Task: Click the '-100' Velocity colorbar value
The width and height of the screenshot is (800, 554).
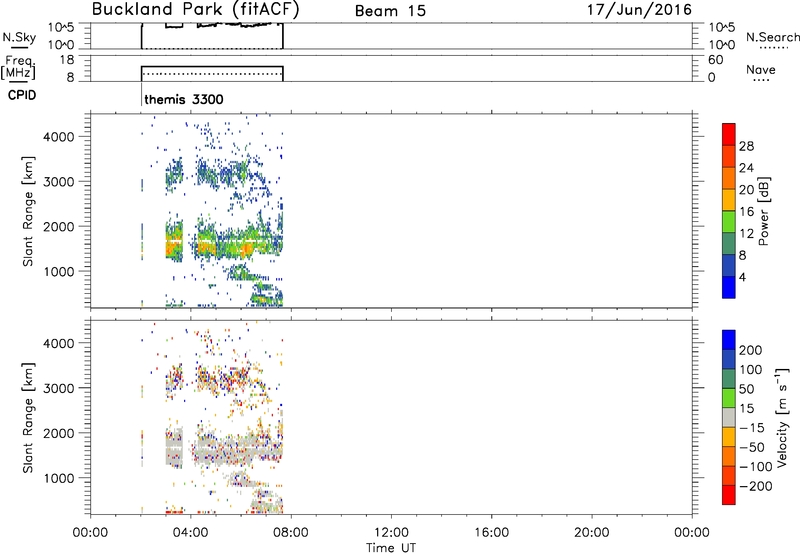Action: [x=756, y=467]
